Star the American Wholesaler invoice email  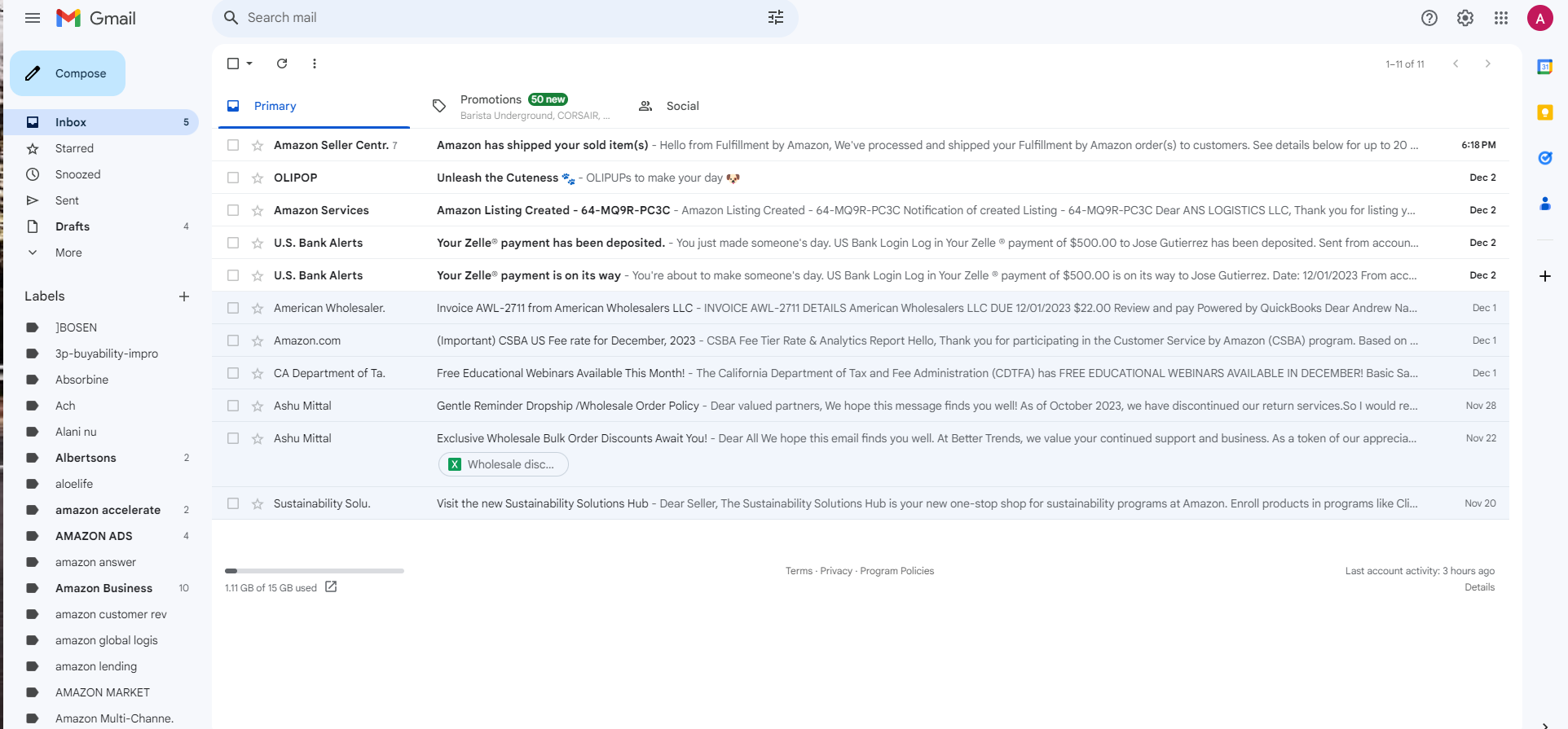258,308
